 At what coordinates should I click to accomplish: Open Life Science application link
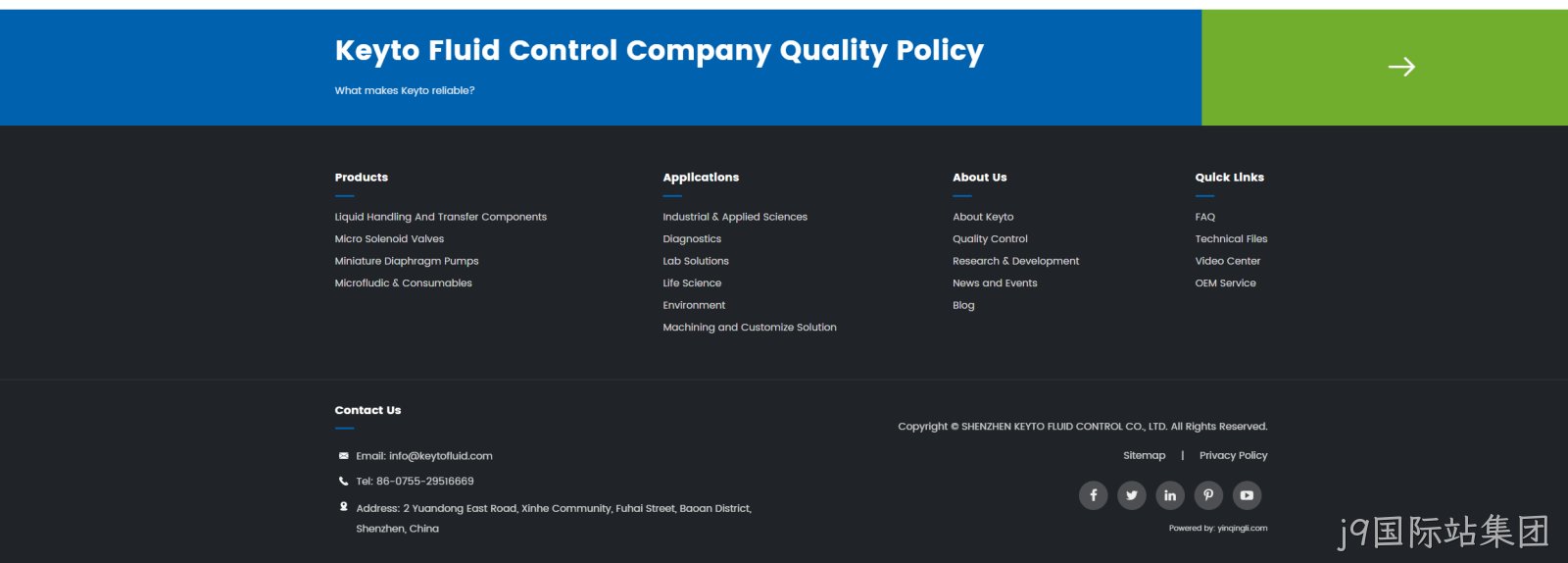(692, 283)
